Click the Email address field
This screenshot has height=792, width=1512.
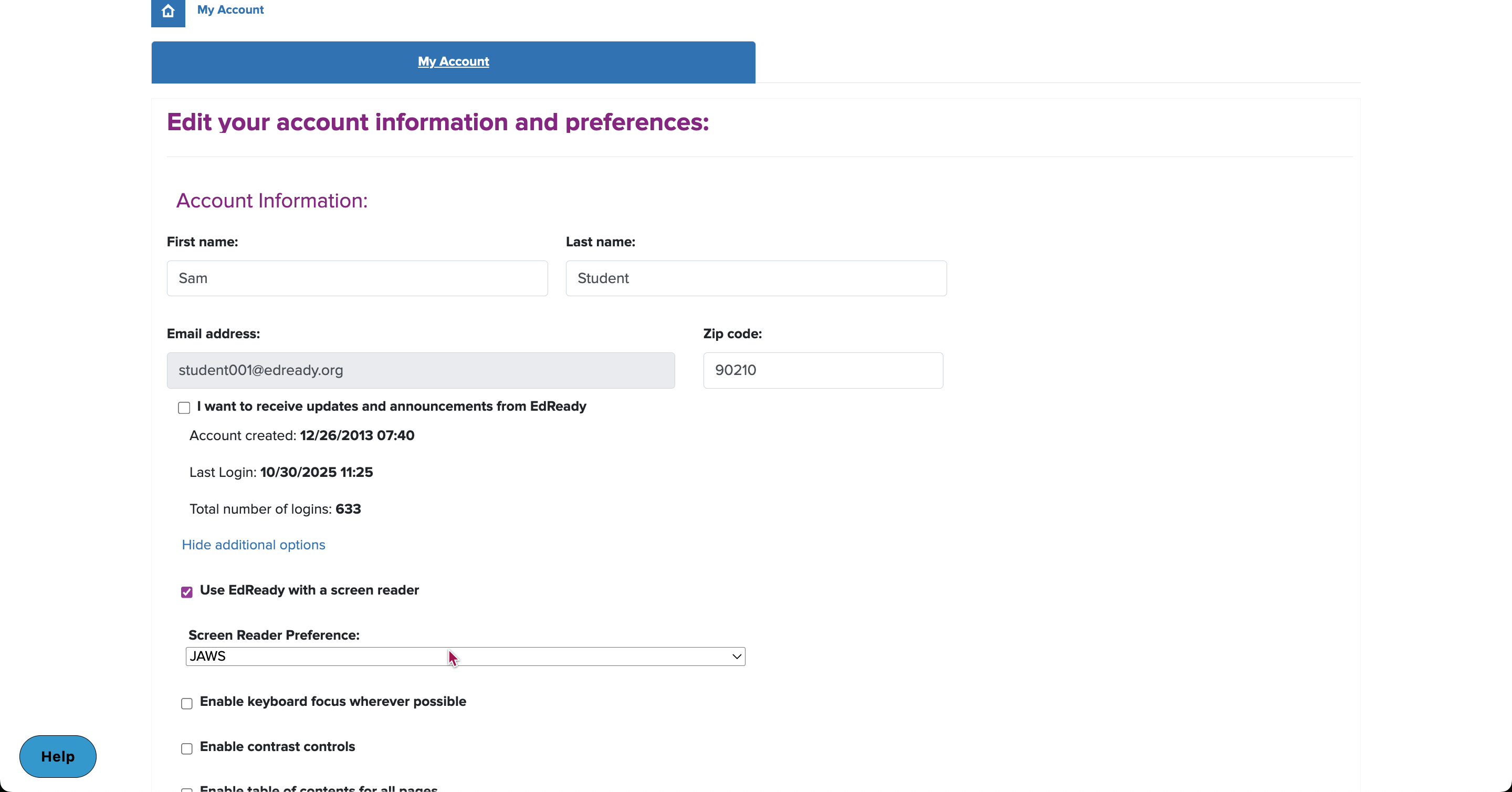tap(420, 370)
